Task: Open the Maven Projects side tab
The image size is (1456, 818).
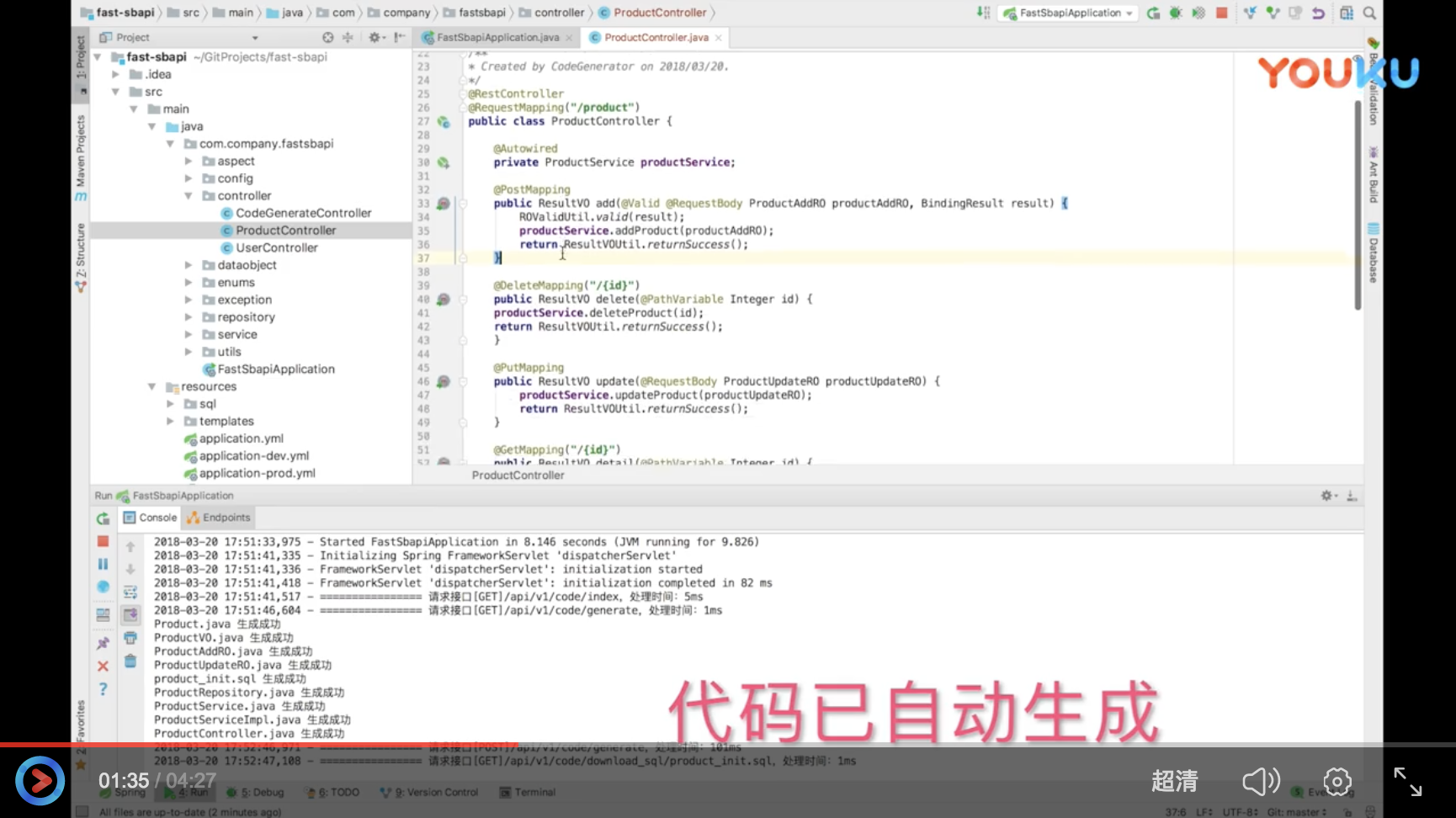Action: click(81, 158)
